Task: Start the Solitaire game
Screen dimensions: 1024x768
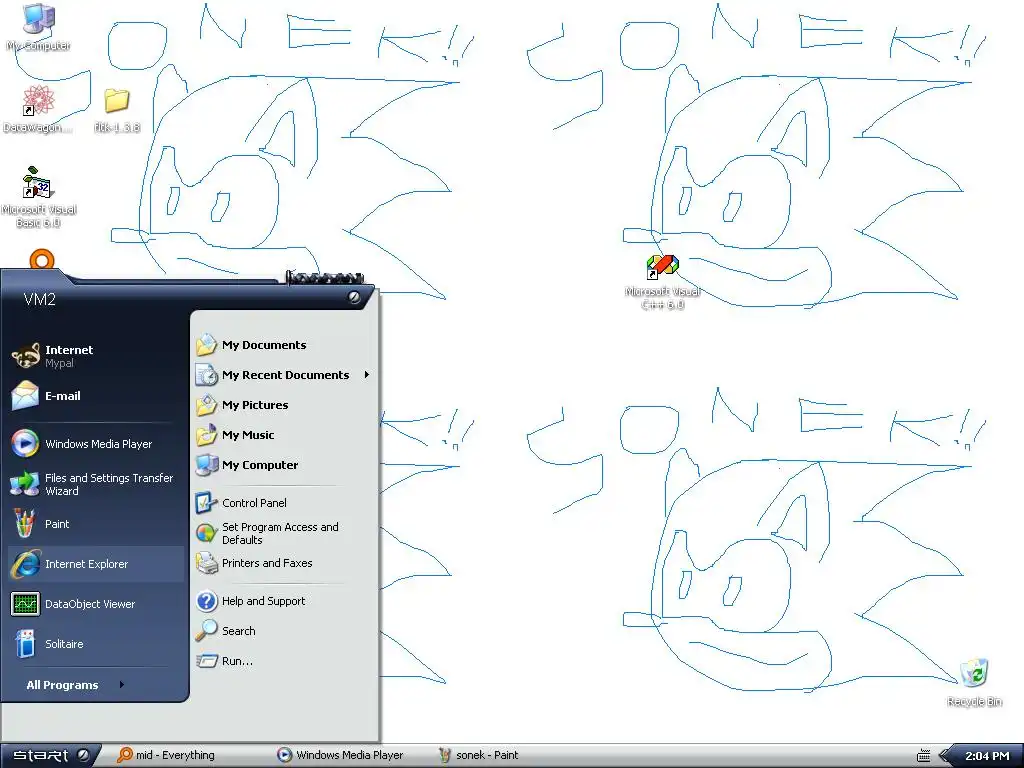Action: [x=95, y=644]
